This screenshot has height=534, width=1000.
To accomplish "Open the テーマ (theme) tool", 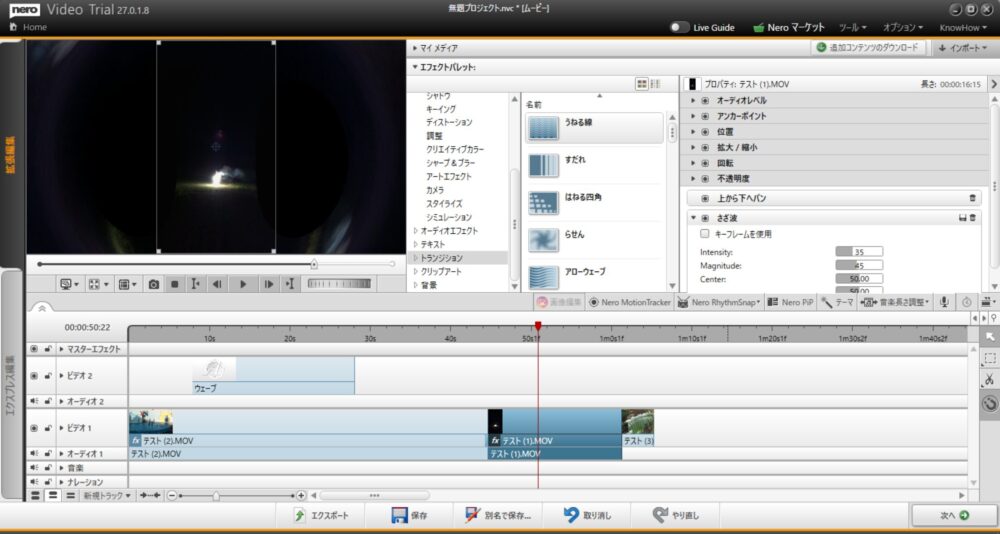I will click(838, 302).
